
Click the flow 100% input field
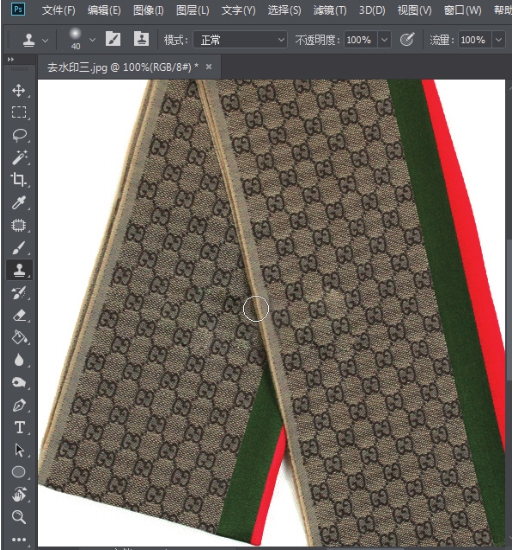(475, 40)
